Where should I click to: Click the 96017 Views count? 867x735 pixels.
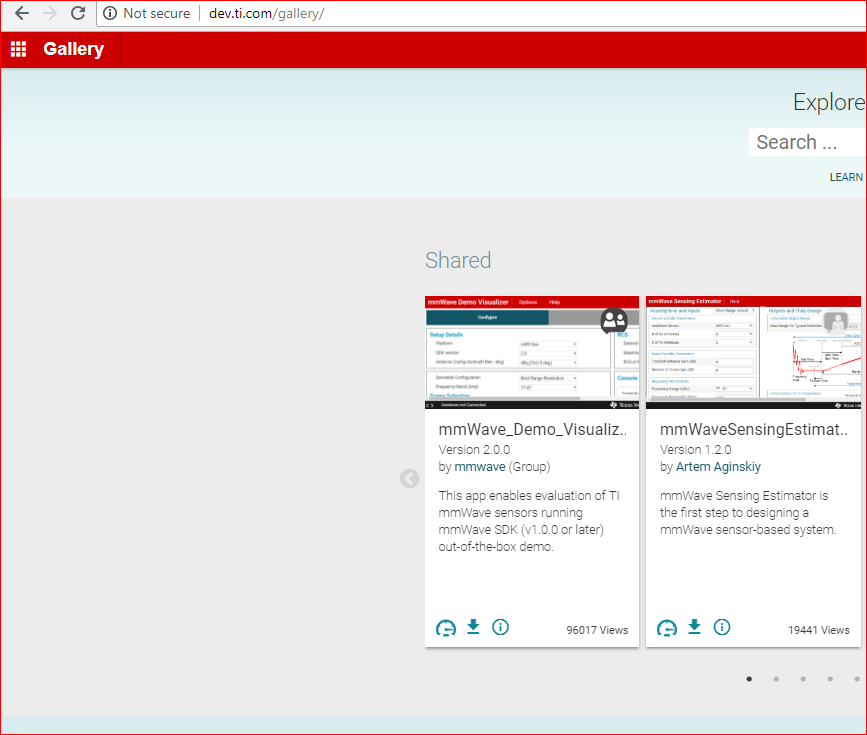597,630
